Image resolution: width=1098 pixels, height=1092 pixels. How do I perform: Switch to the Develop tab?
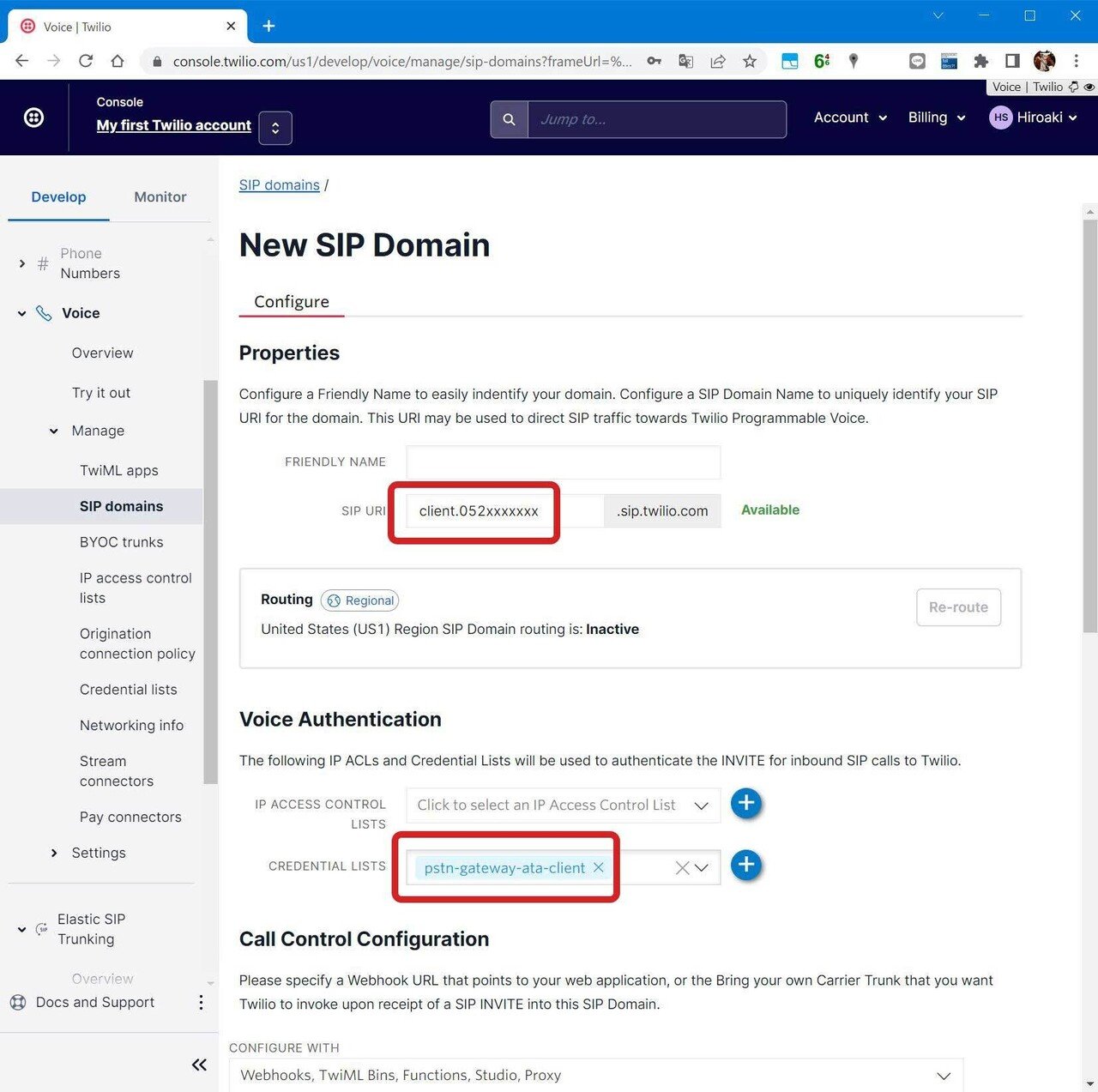tap(58, 197)
